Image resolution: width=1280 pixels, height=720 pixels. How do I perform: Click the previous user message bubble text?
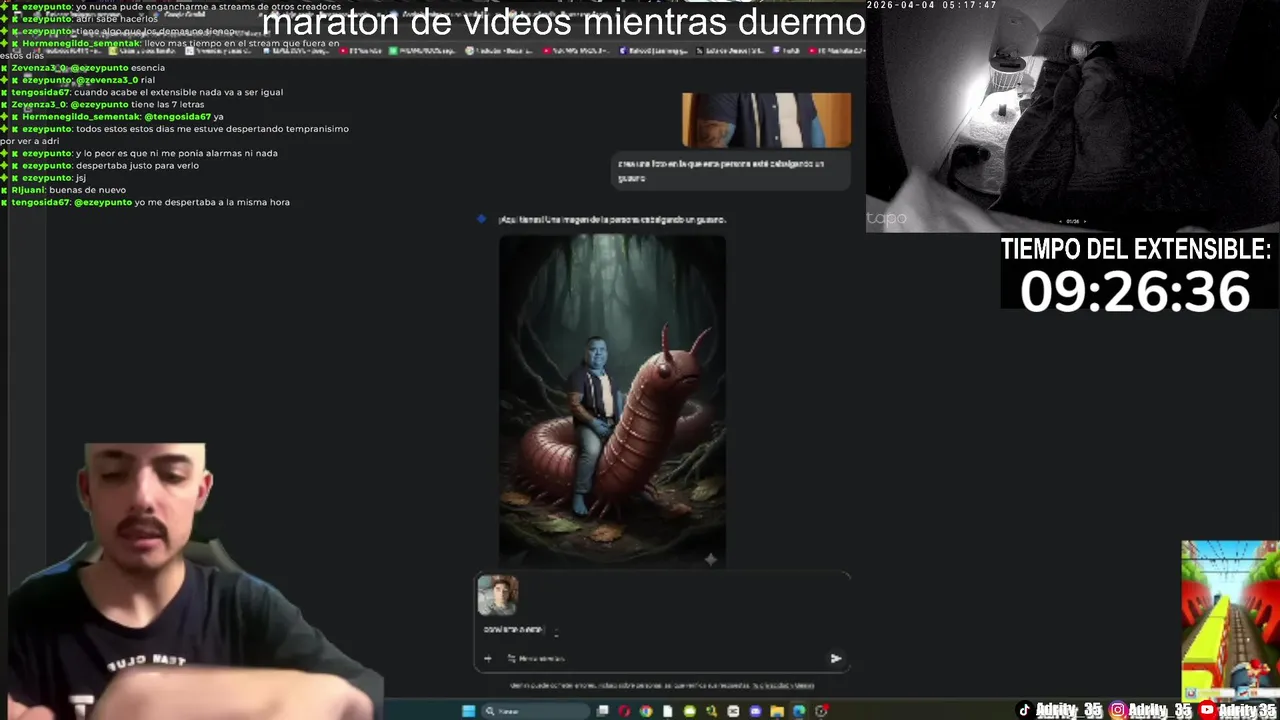point(721,170)
